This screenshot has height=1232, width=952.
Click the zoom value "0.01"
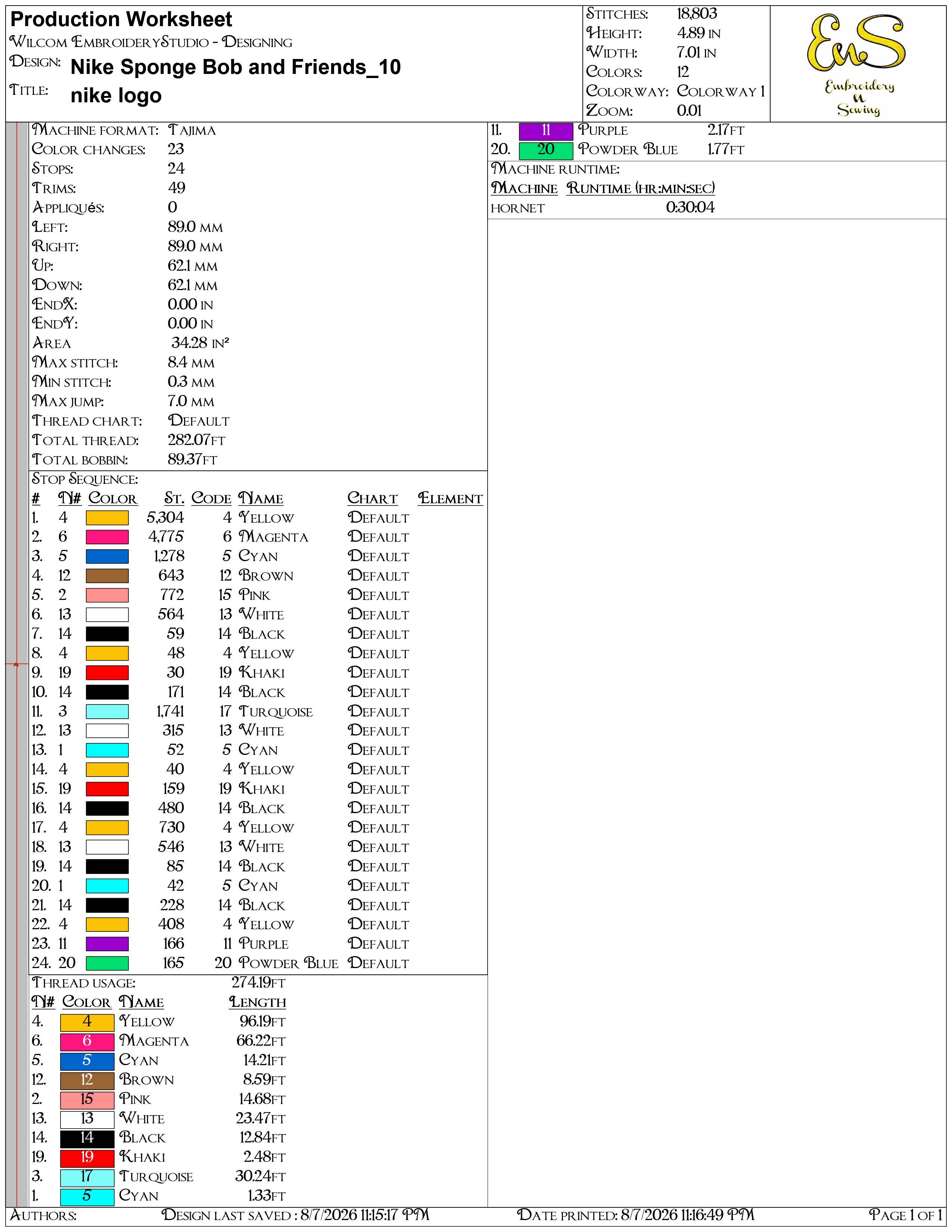pos(689,111)
